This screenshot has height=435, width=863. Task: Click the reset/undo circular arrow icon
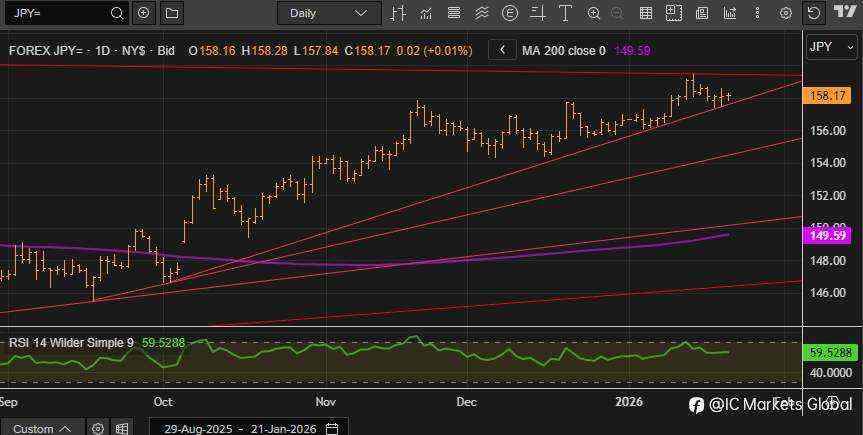pyautogui.click(x=813, y=13)
